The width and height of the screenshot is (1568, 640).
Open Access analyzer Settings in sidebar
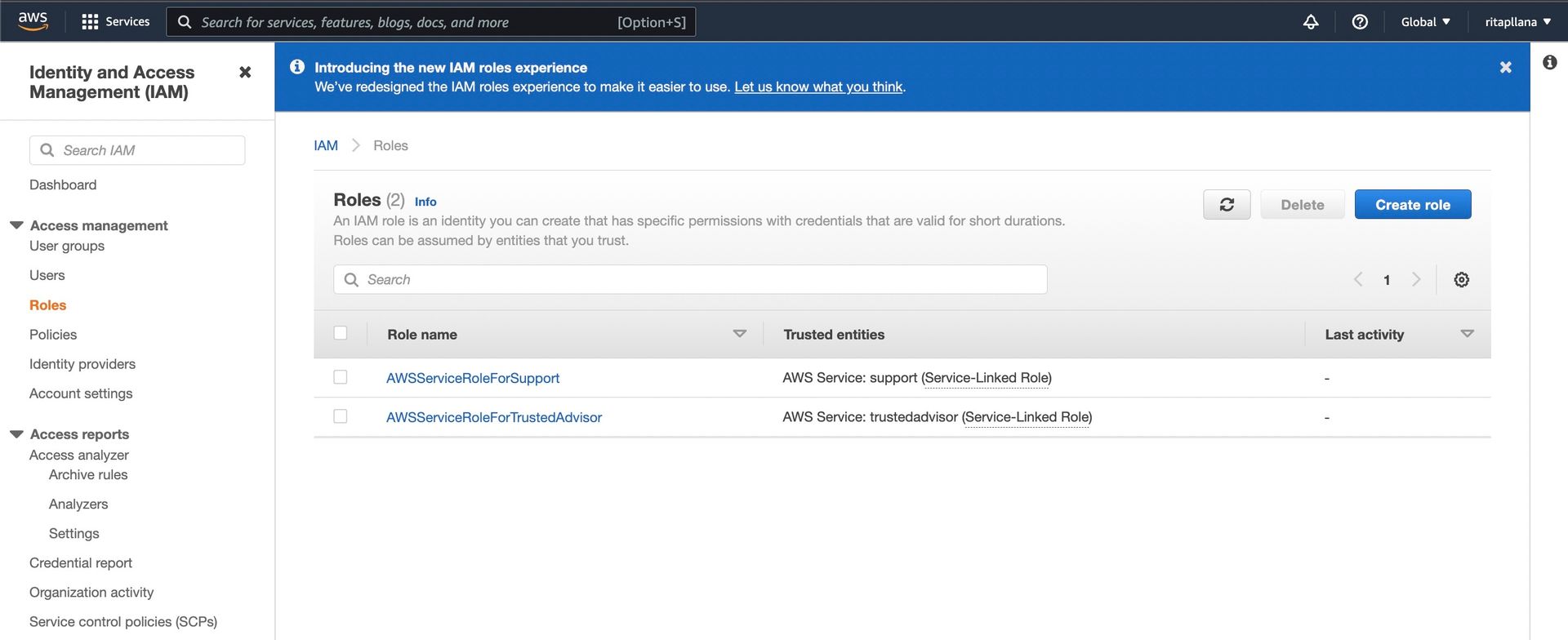[x=74, y=533]
